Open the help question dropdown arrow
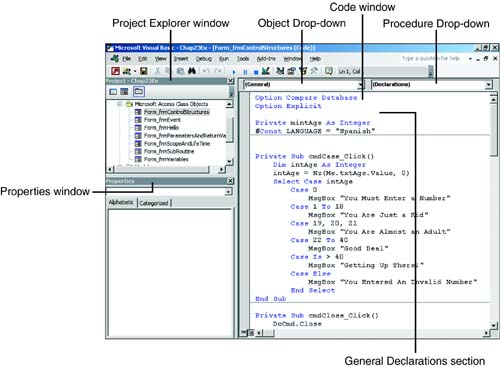 pos(470,59)
